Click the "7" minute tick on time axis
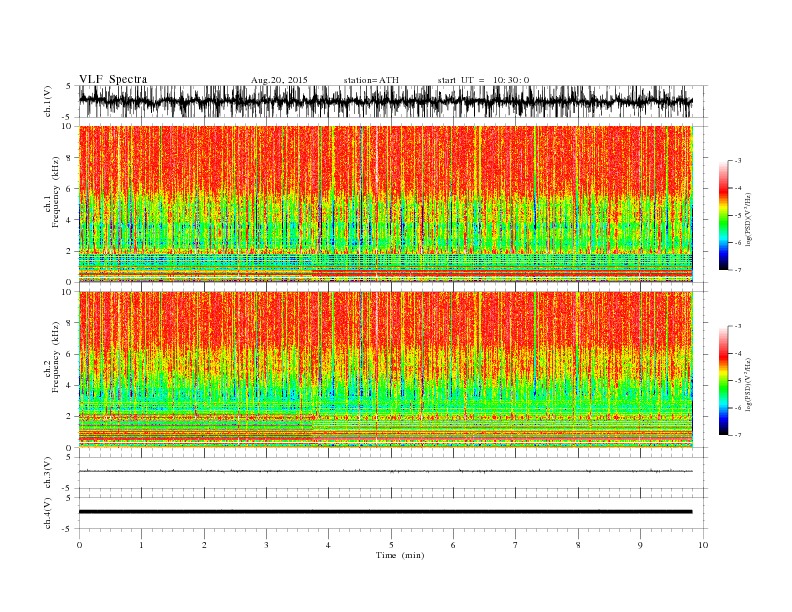792x612 pixels. (516, 545)
